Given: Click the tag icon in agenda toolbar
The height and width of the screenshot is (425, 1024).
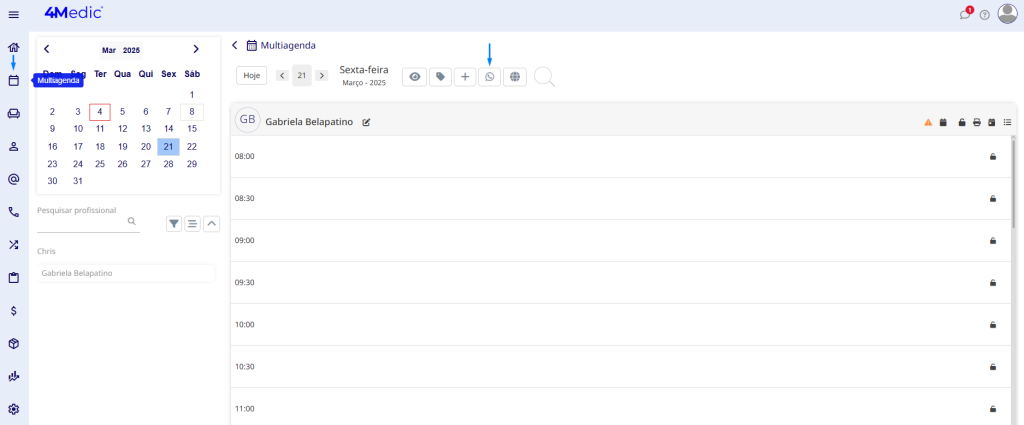Looking at the screenshot, I should (440, 76).
